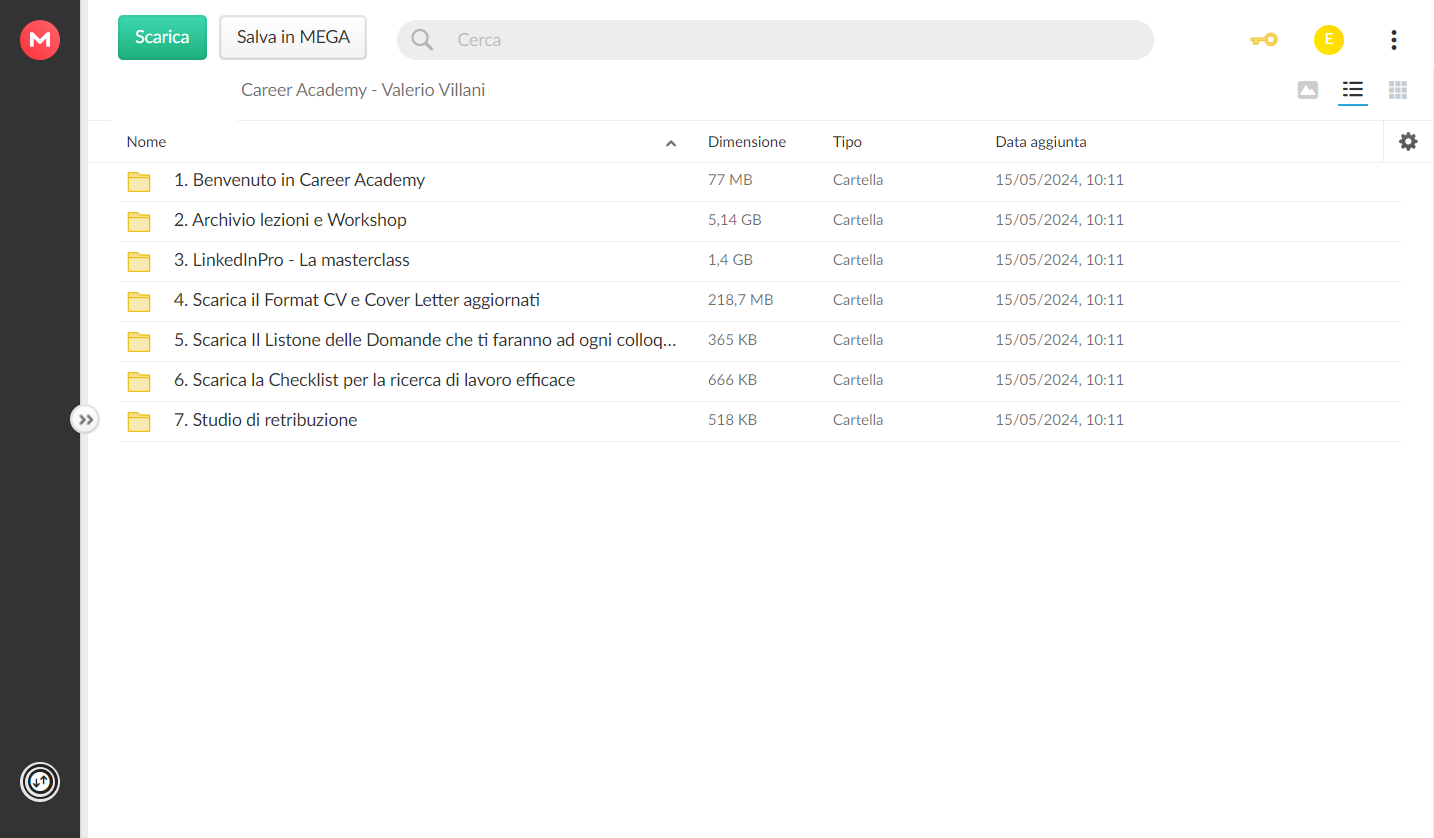Screen dimensions: 1434x838
Task: Select folder icon of 7. Studio di retribuzione
Action: [139, 421]
